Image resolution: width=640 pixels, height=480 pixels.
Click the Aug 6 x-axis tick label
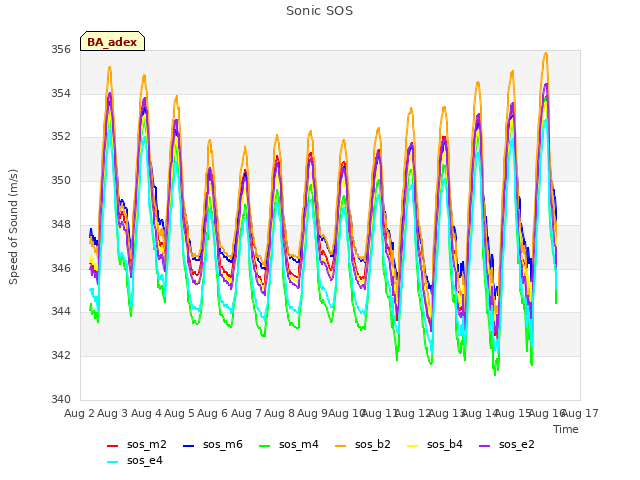point(213,413)
